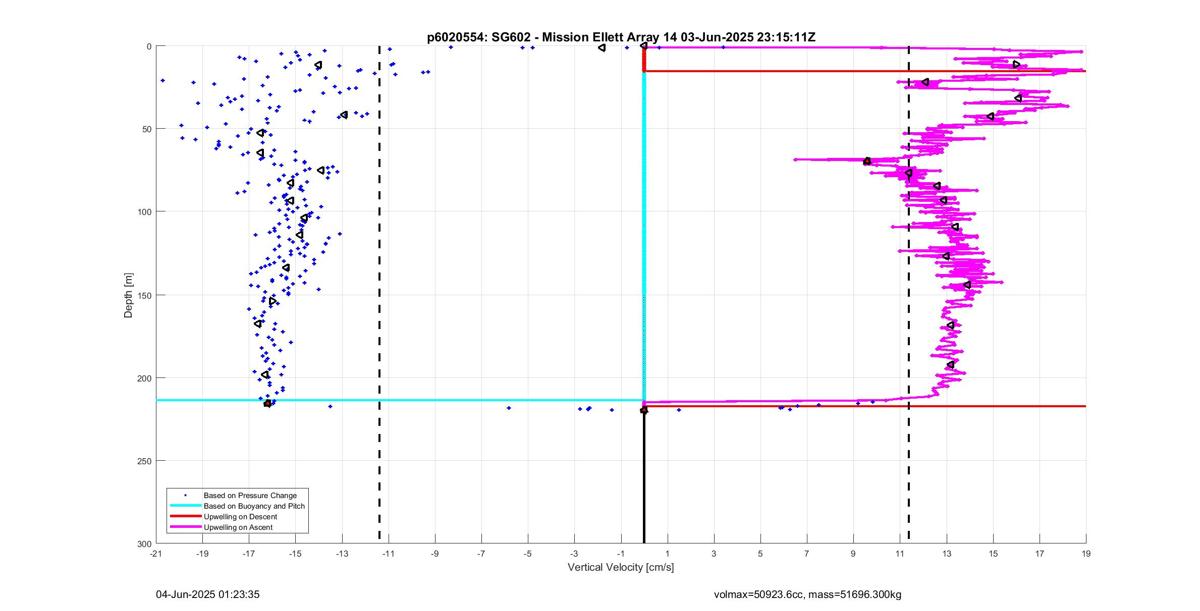Select the 'Vertical Velocity [cm/s]' x-axis label
Screen dimensions: 1200x611
coord(620,567)
